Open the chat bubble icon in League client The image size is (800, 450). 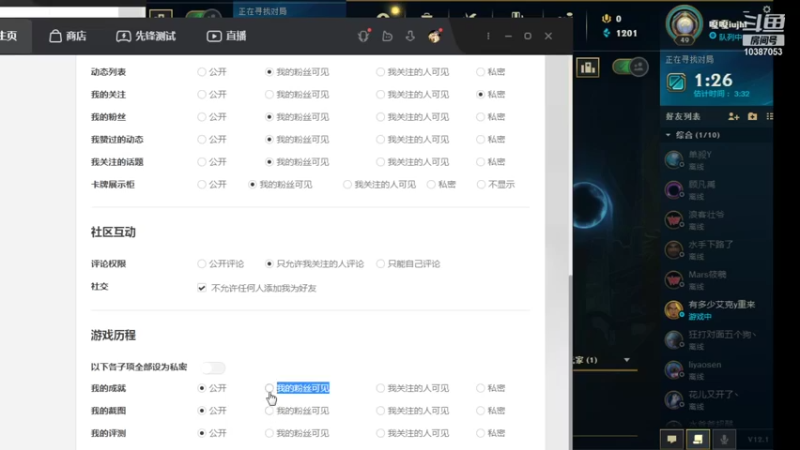coord(671,439)
